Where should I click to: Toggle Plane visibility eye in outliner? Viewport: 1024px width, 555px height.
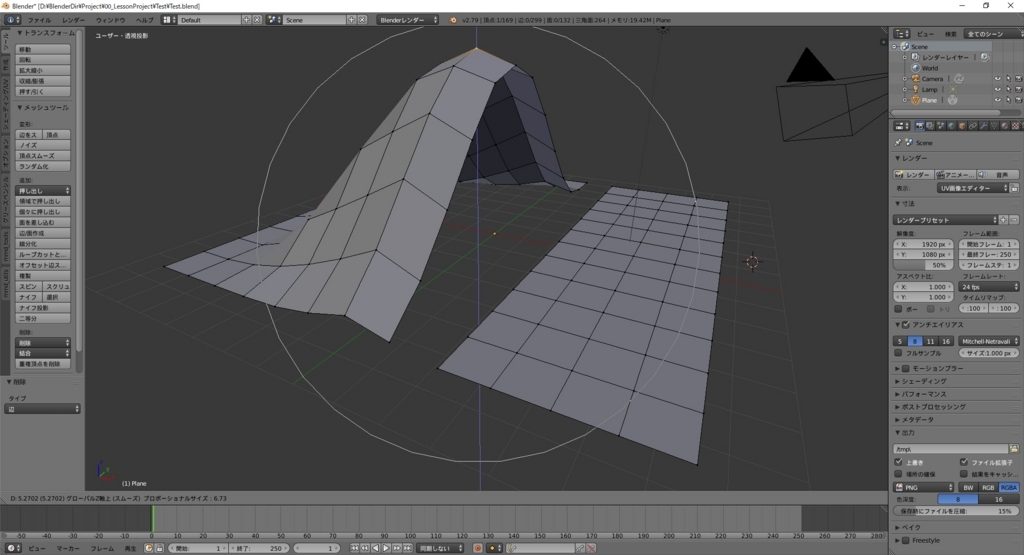(x=997, y=100)
